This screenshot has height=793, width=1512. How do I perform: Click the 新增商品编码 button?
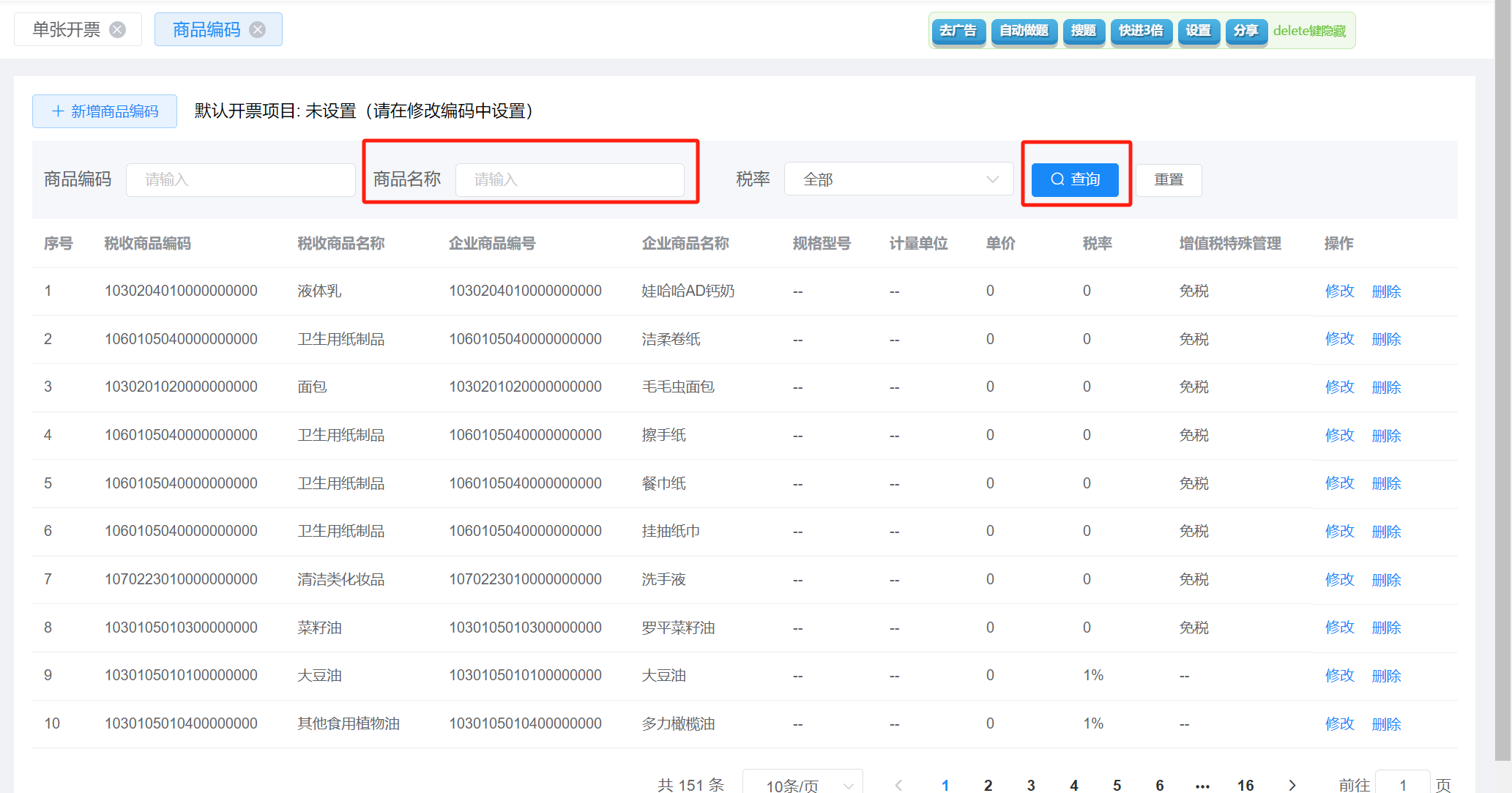coord(105,111)
